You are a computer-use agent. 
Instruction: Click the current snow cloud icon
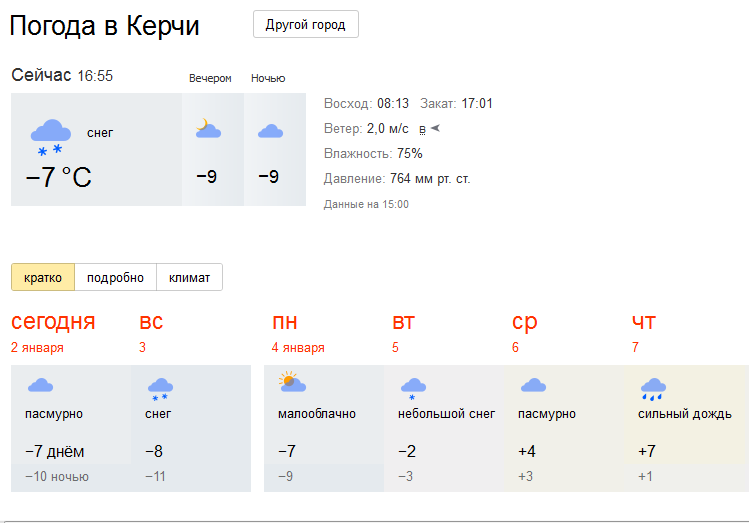pyautogui.click(x=51, y=138)
